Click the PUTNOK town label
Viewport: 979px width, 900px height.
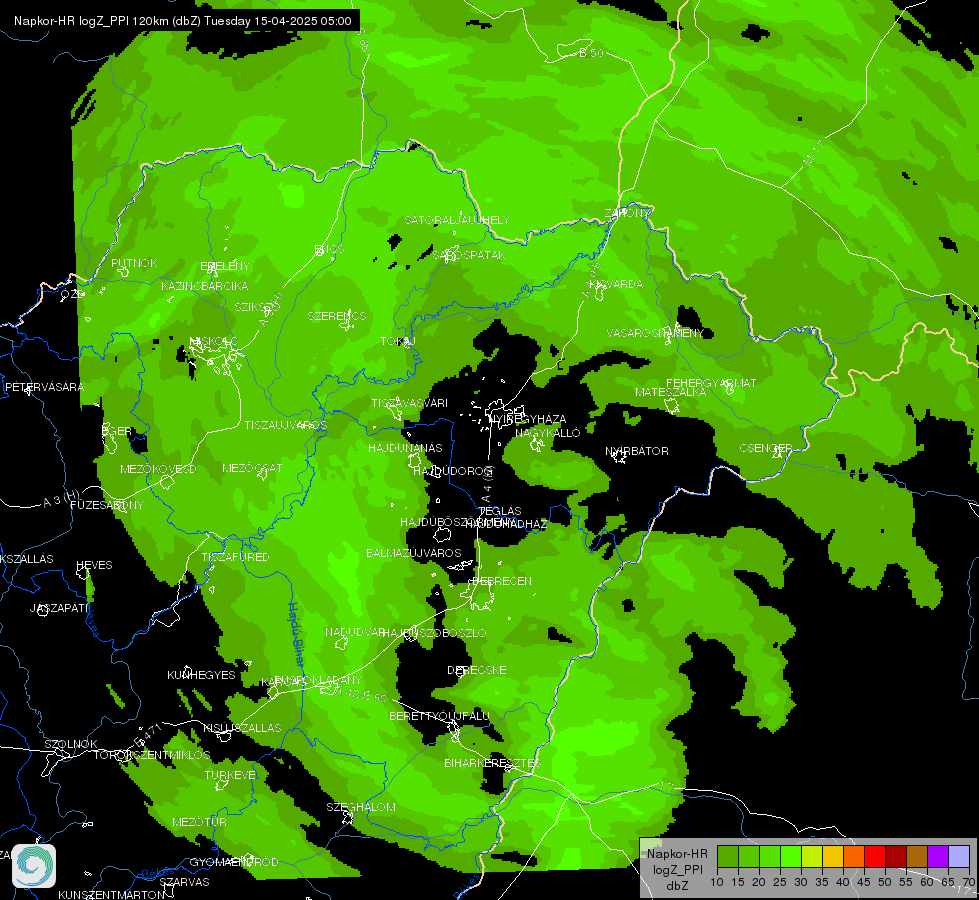(134, 263)
